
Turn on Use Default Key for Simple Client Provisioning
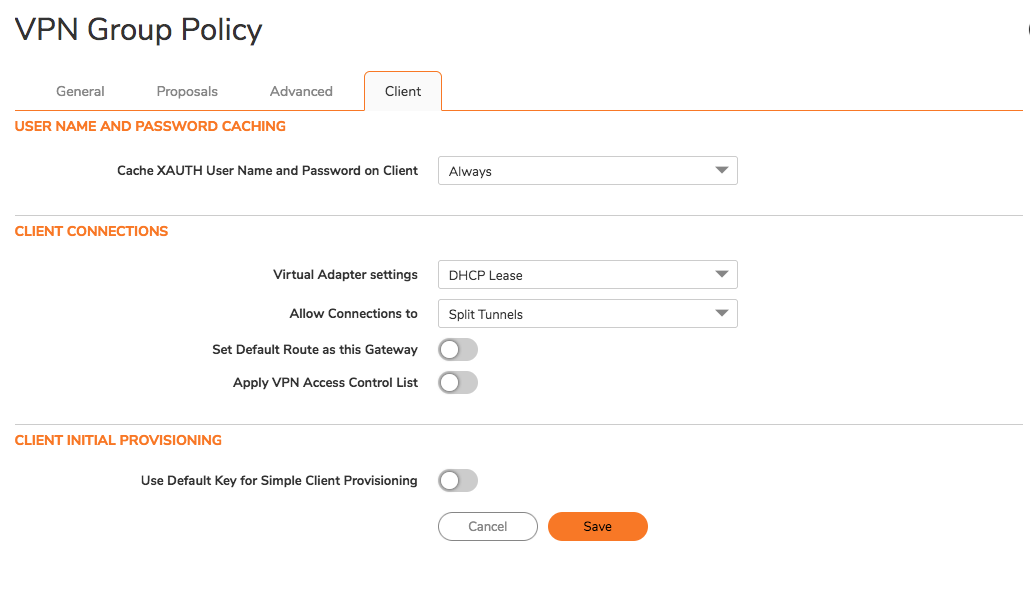pos(457,480)
